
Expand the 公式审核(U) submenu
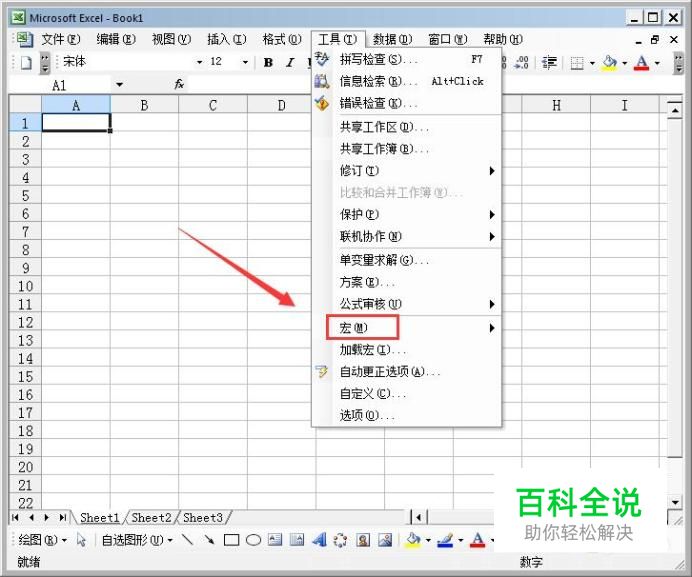(x=407, y=304)
